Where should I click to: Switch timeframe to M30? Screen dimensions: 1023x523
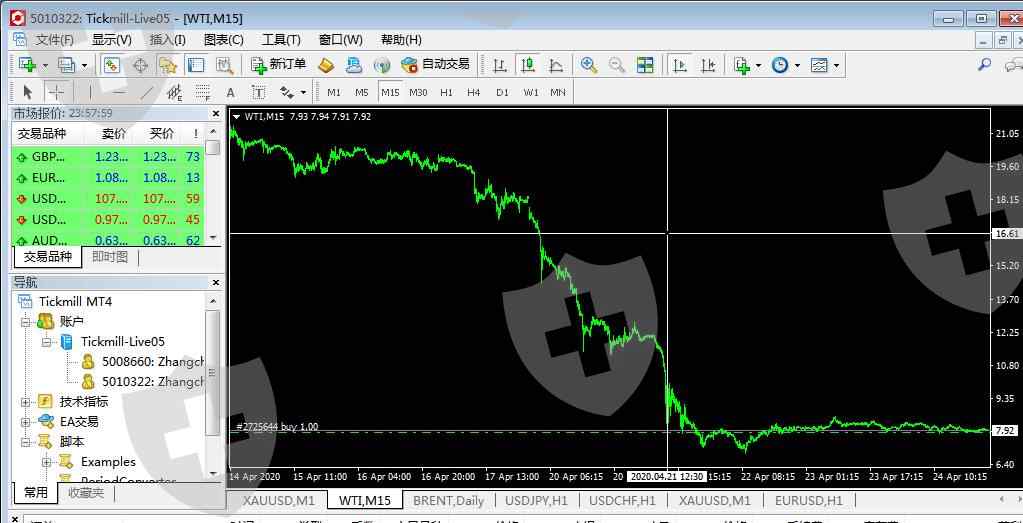tap(418, 92)
